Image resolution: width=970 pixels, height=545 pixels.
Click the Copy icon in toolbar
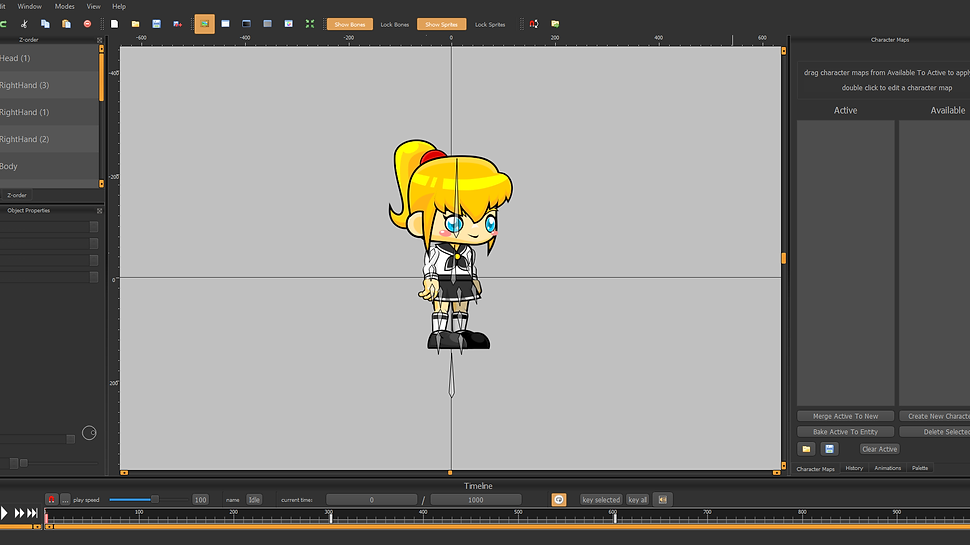(45, 24)
